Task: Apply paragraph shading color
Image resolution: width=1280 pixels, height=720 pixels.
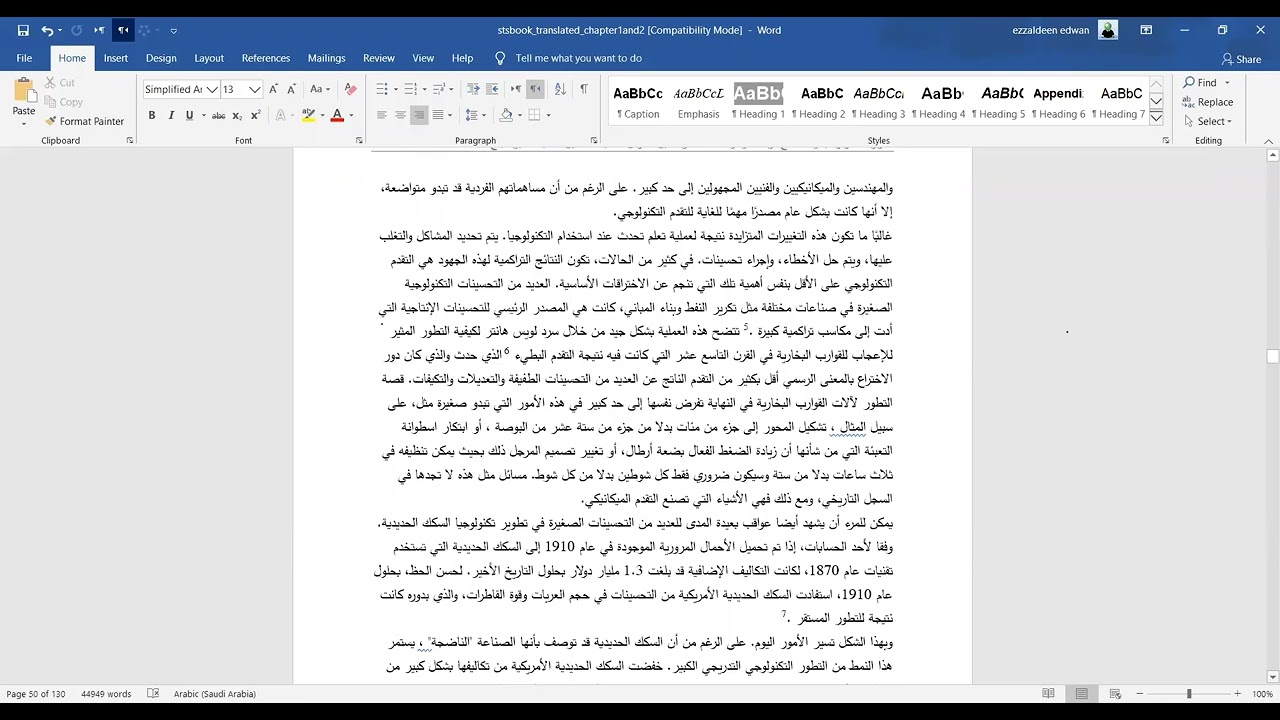Action: [507, 115]
